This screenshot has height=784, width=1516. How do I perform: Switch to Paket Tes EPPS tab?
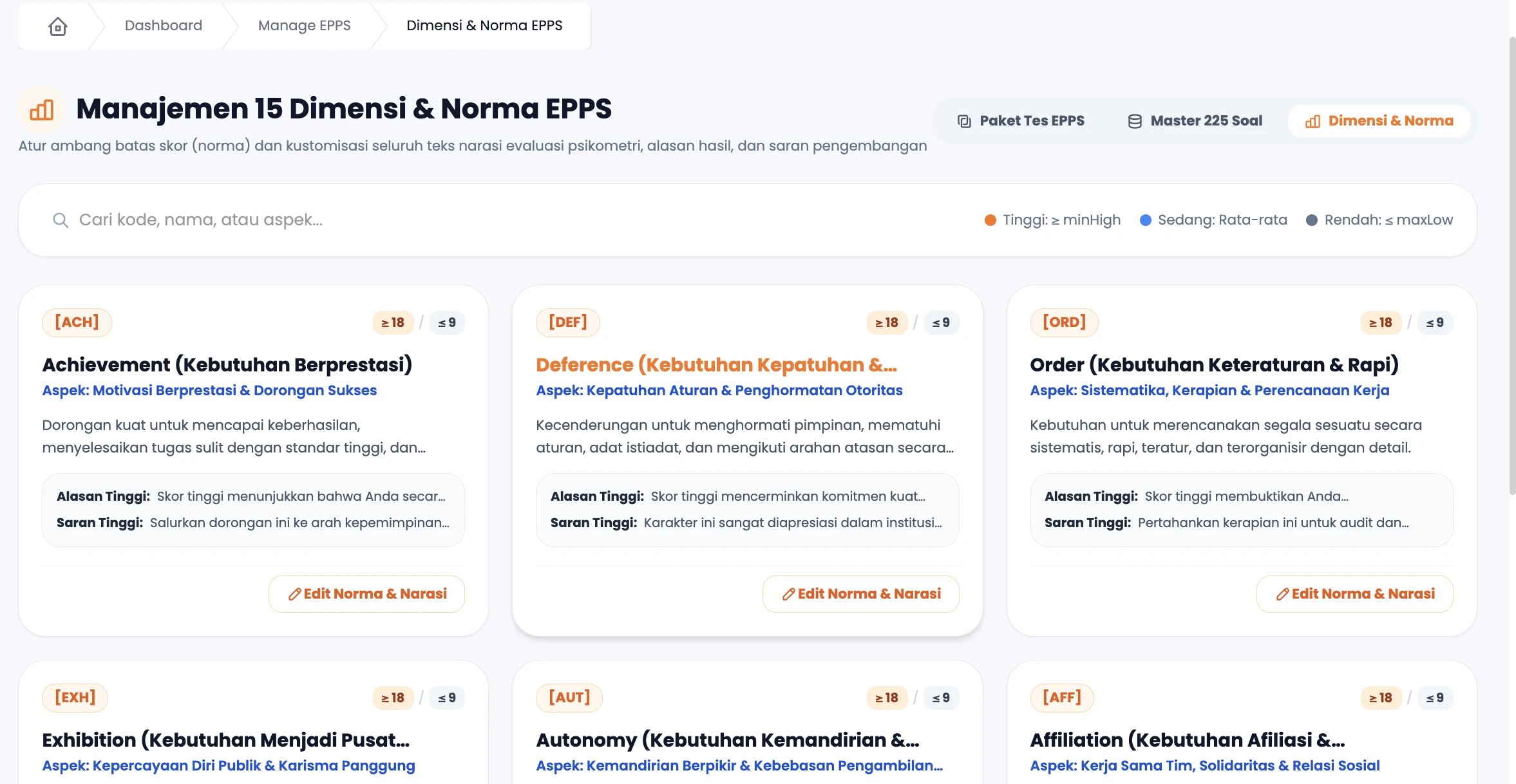click(x=1021, y=121)
